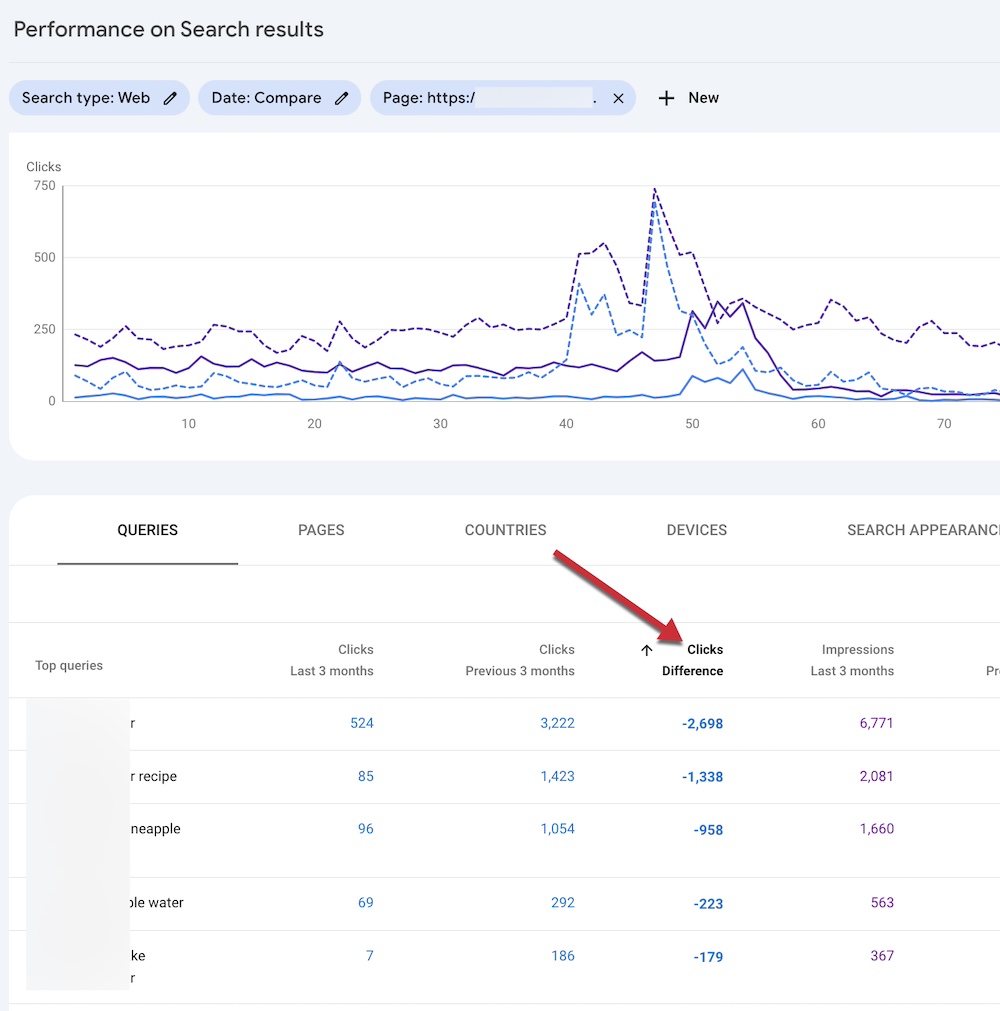Click the chart peak near day 47
Image resolution: width=1000 pixels, height=1011 pixels.
654,189
